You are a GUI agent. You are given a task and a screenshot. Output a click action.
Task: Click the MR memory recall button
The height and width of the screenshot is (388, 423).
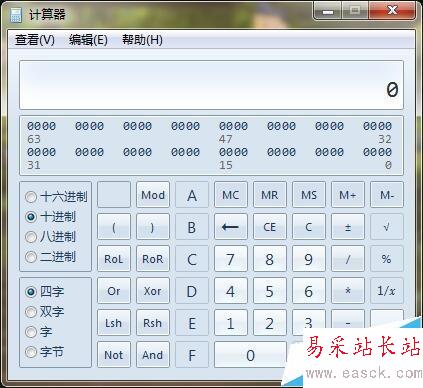click(270, 195)
